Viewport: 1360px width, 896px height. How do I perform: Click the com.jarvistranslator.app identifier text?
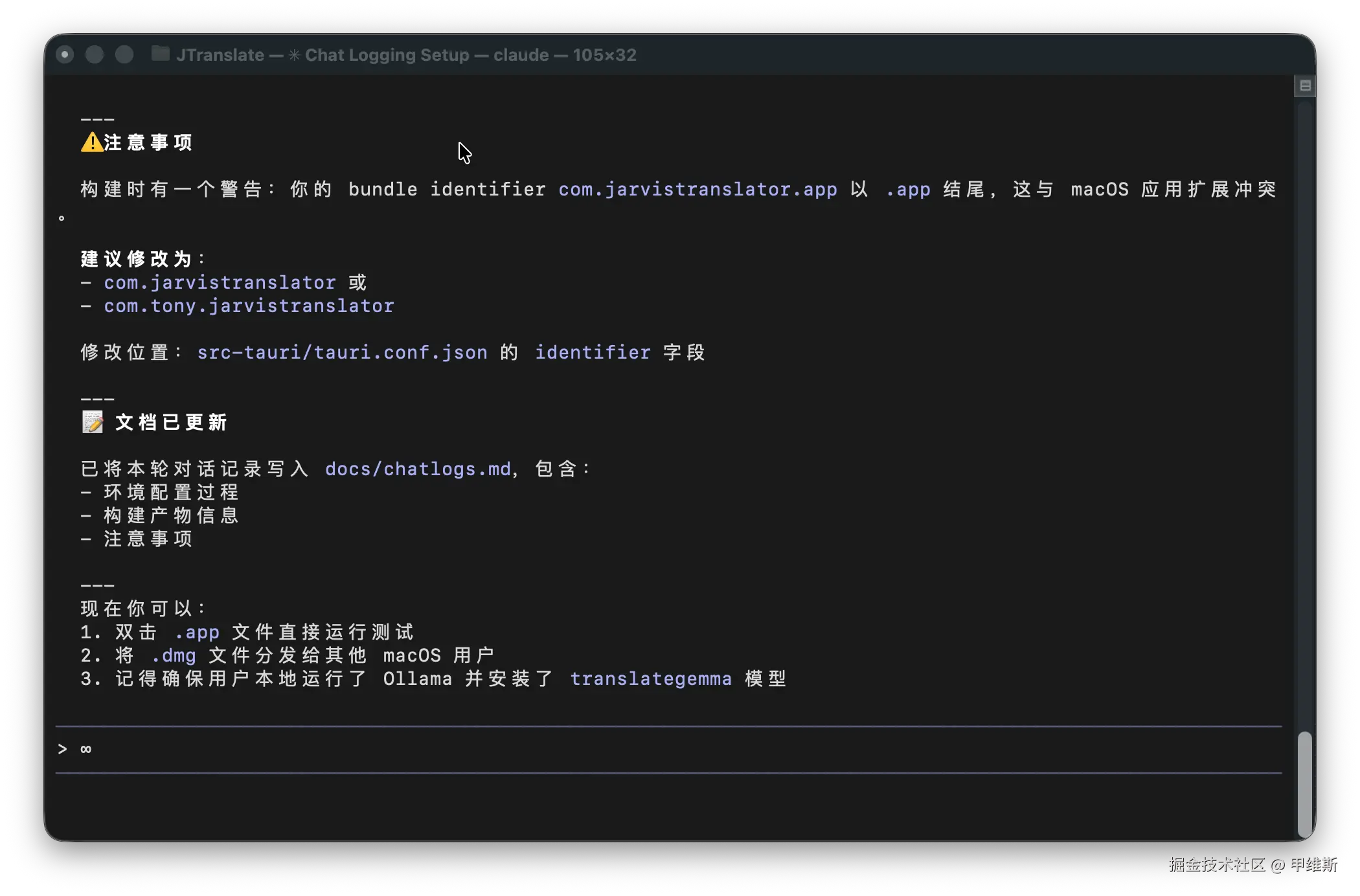[697, 189]
